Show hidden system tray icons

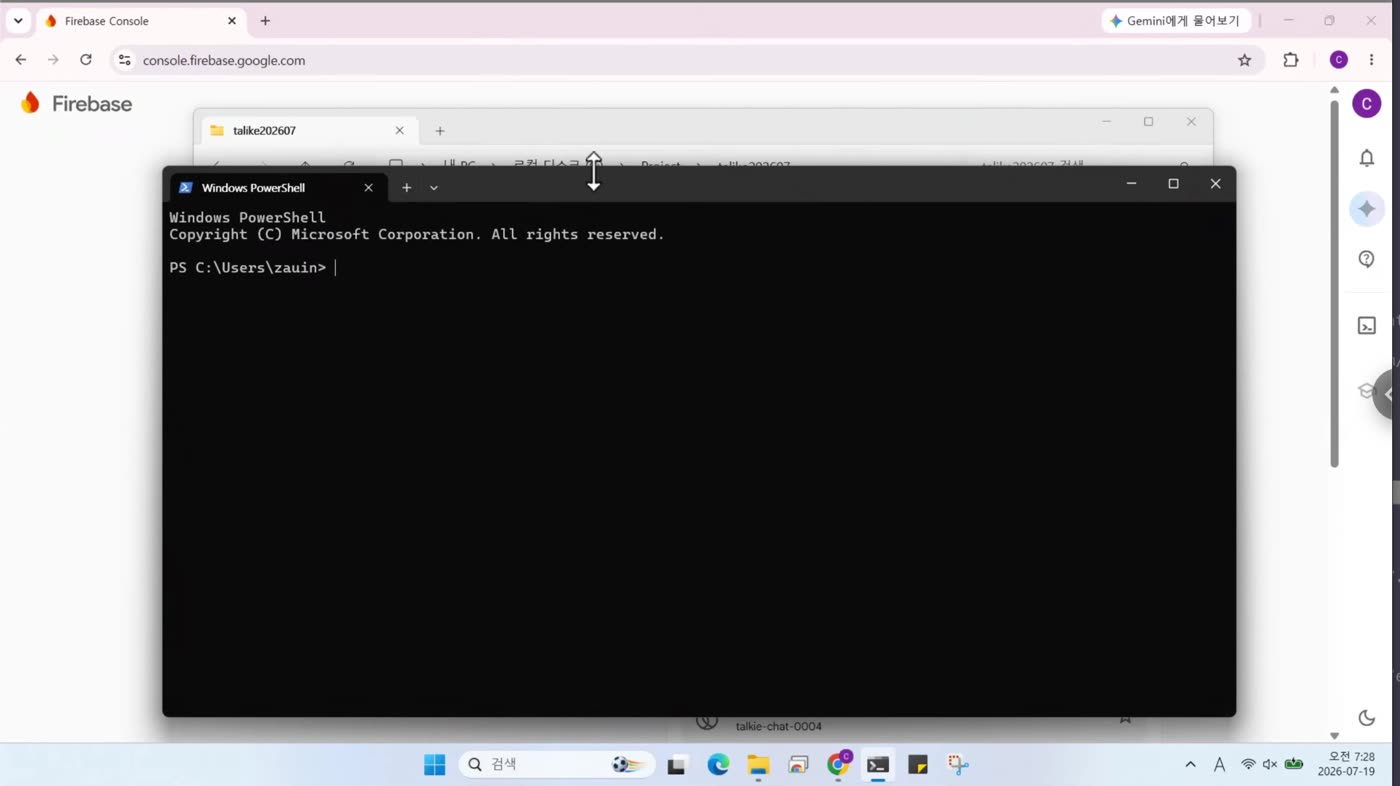point(1190,765)
